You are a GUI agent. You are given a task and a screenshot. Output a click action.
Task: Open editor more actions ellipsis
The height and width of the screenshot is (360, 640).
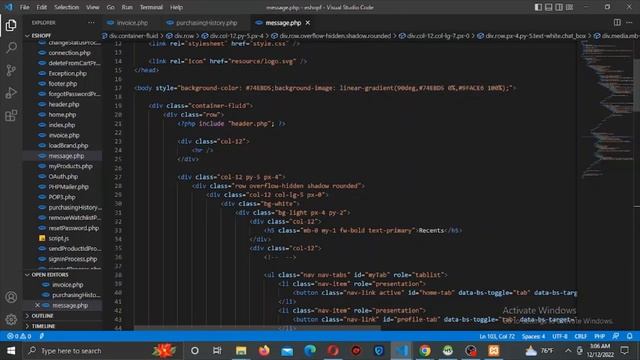tap(629, 22)
